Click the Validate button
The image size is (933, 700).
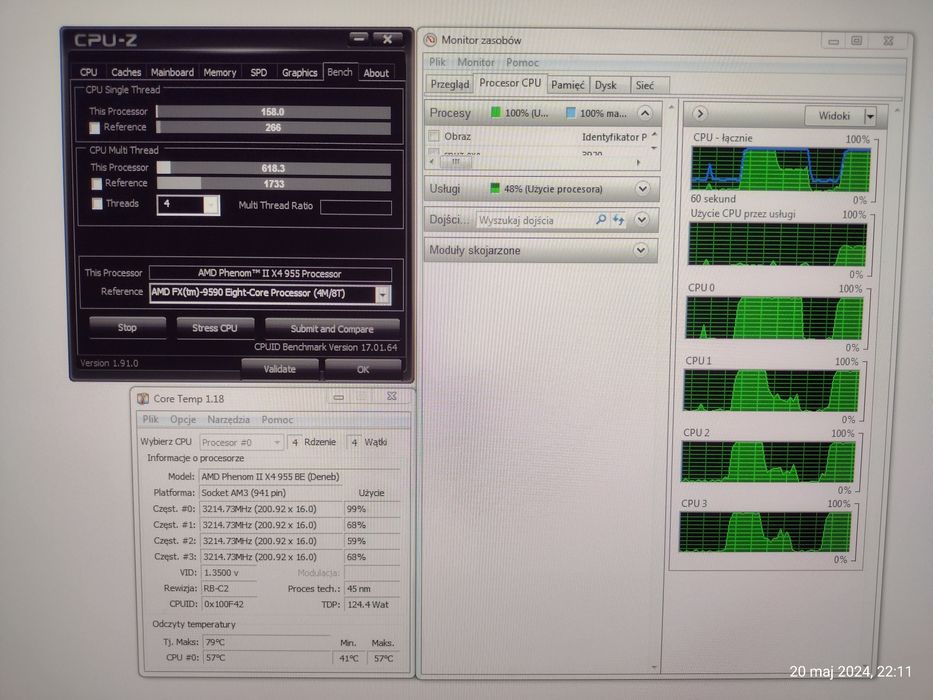(280, 369)
